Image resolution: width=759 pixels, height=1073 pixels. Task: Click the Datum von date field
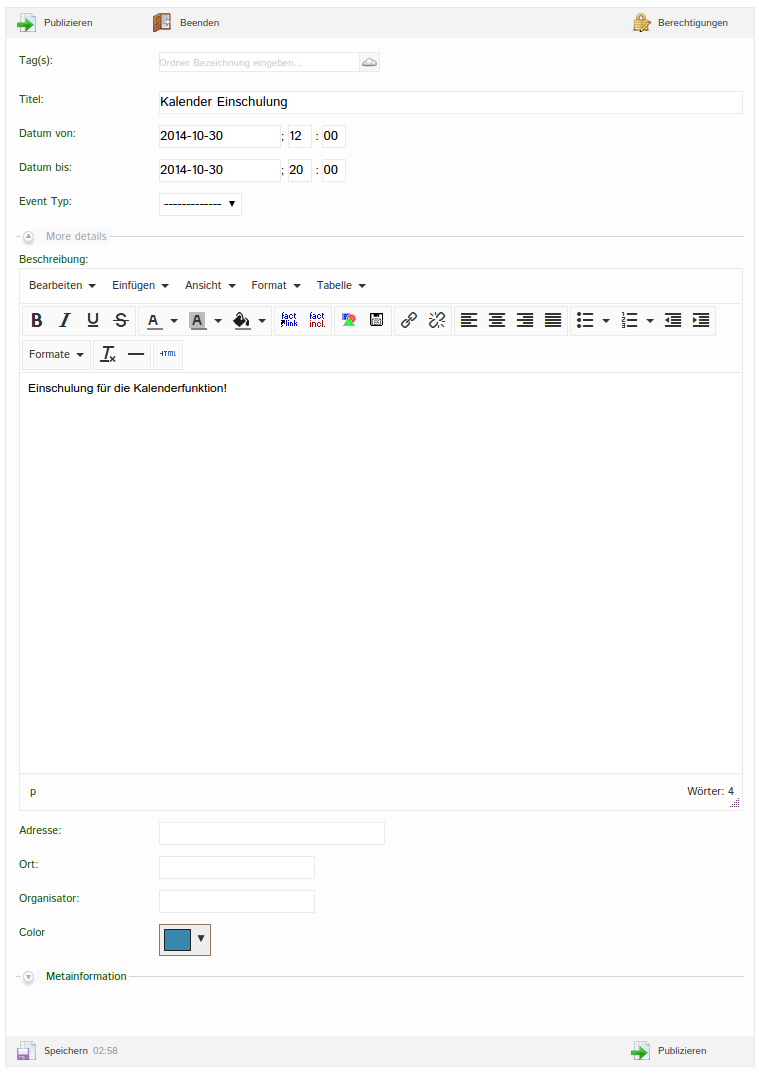click(220, 136)
